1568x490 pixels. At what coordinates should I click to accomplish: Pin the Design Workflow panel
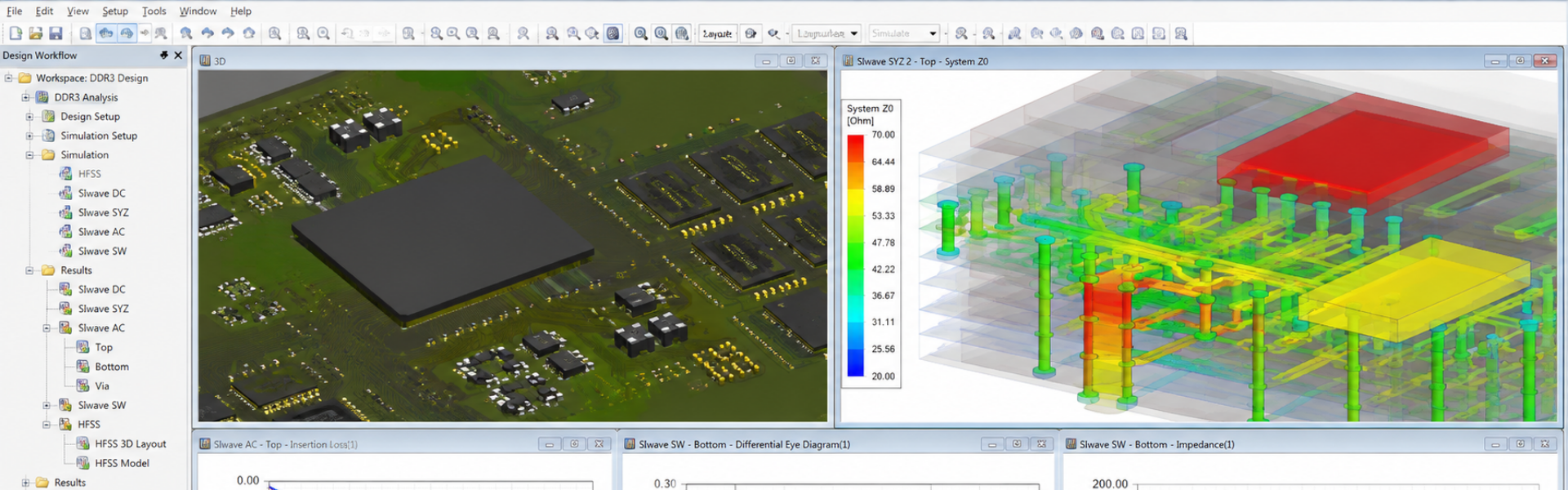coord(164,55)
